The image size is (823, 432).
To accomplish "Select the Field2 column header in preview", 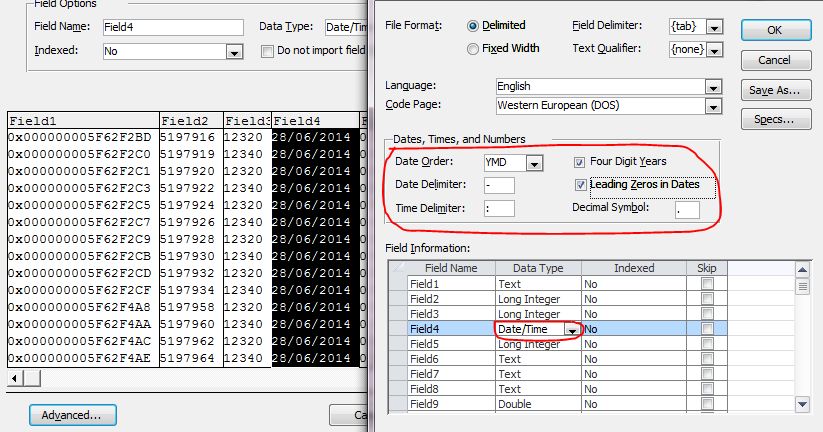I will point(191,121).
